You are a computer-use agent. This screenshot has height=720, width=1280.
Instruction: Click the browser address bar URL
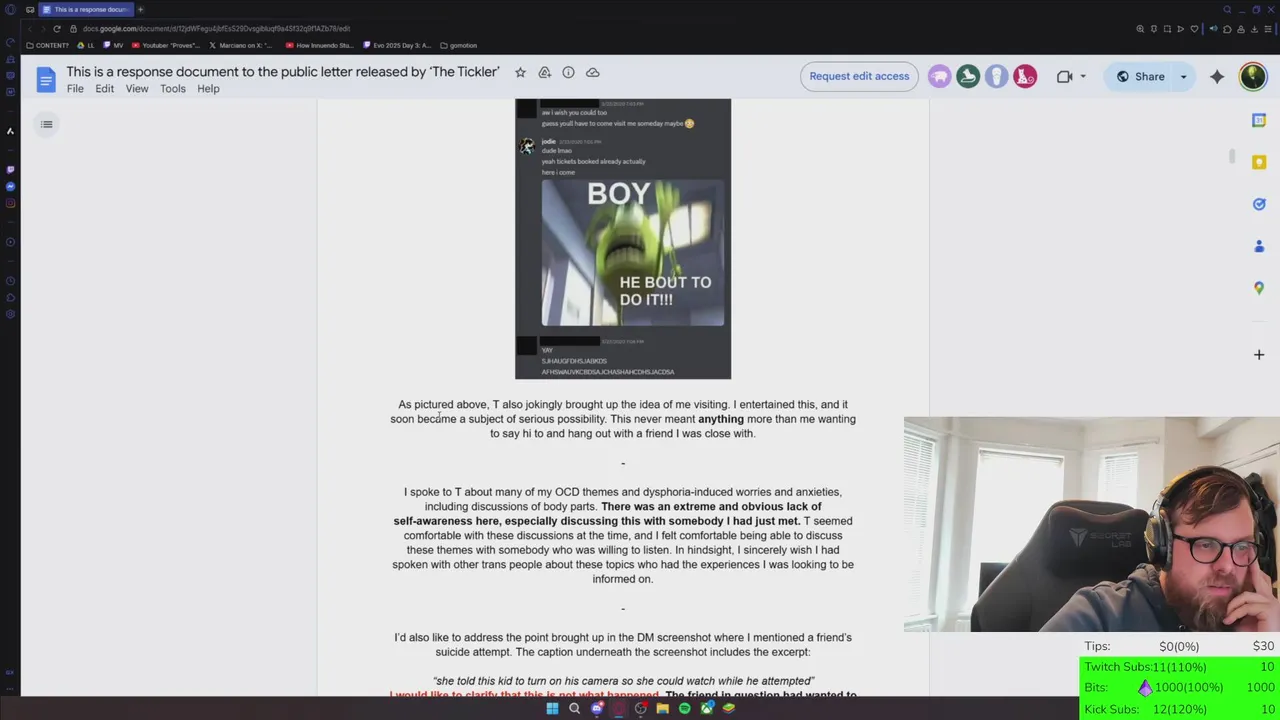(216, 29)
